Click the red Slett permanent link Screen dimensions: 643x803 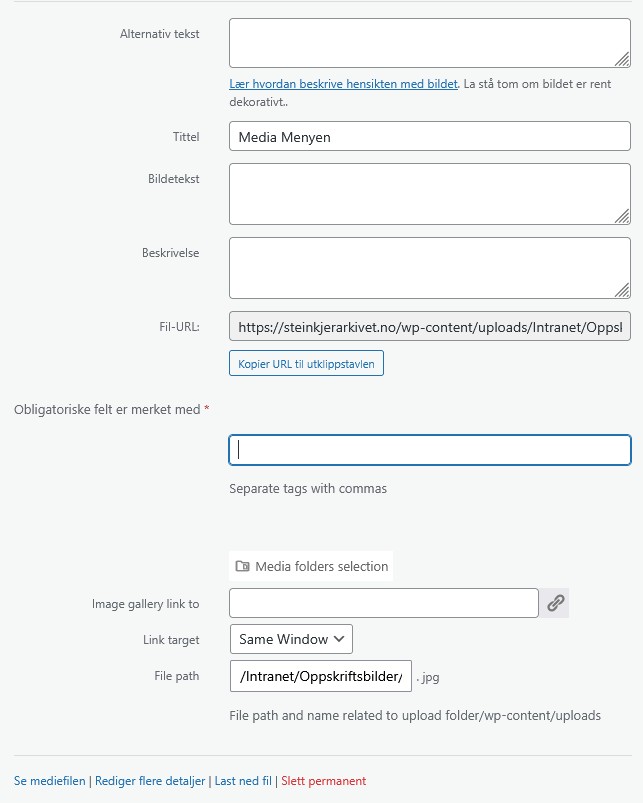tap(324, 781)
